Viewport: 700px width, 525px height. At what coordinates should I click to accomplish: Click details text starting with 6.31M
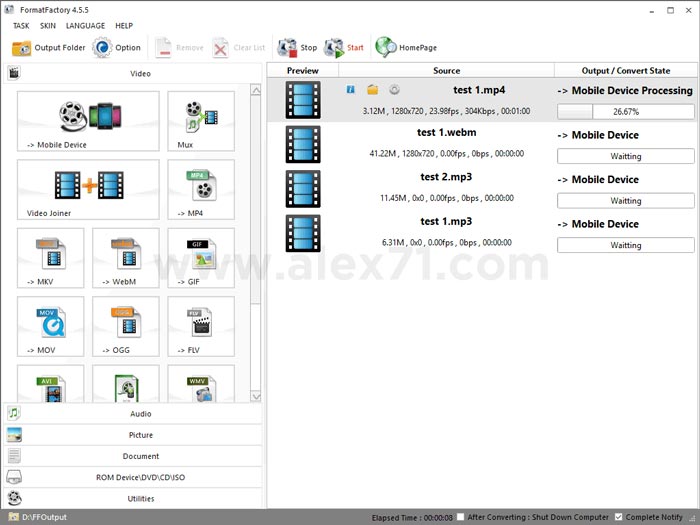click(x=446, y=242)
